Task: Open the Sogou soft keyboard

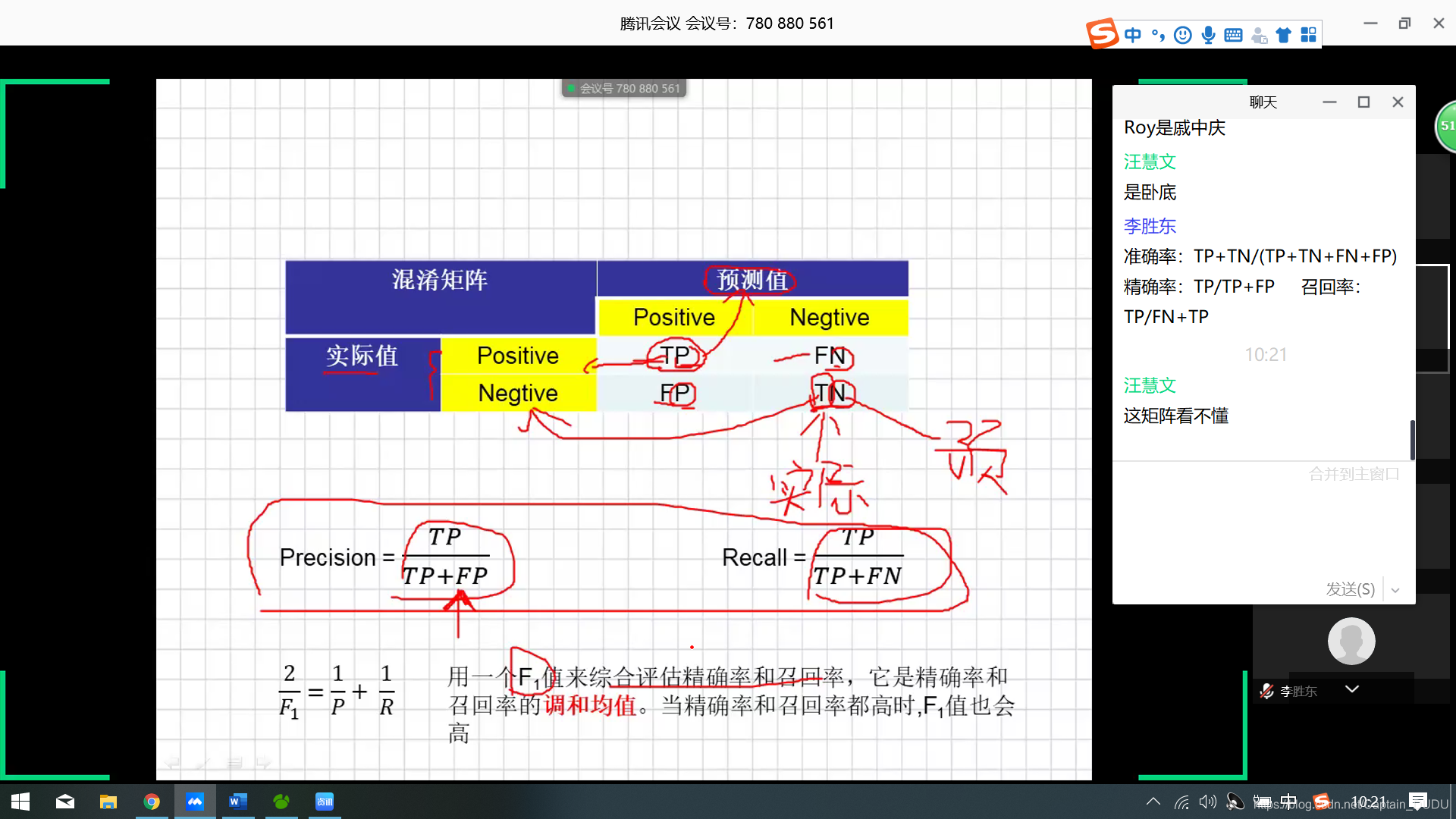Action: click(1233, 35)
